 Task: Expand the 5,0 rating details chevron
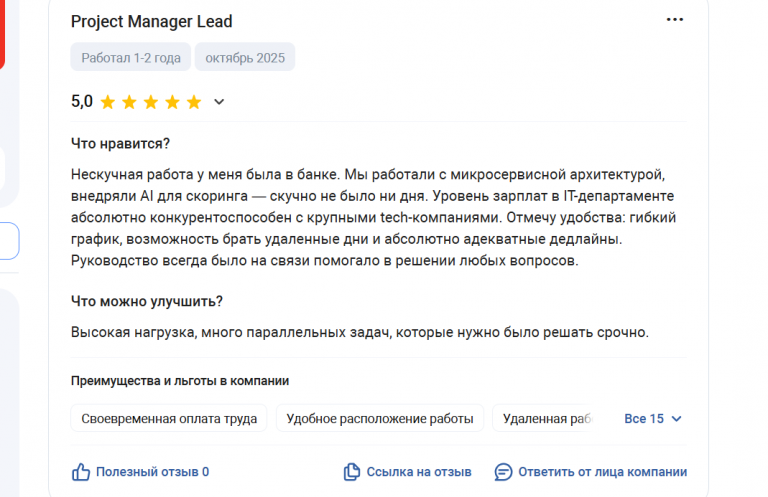click(x=219, y=102)
